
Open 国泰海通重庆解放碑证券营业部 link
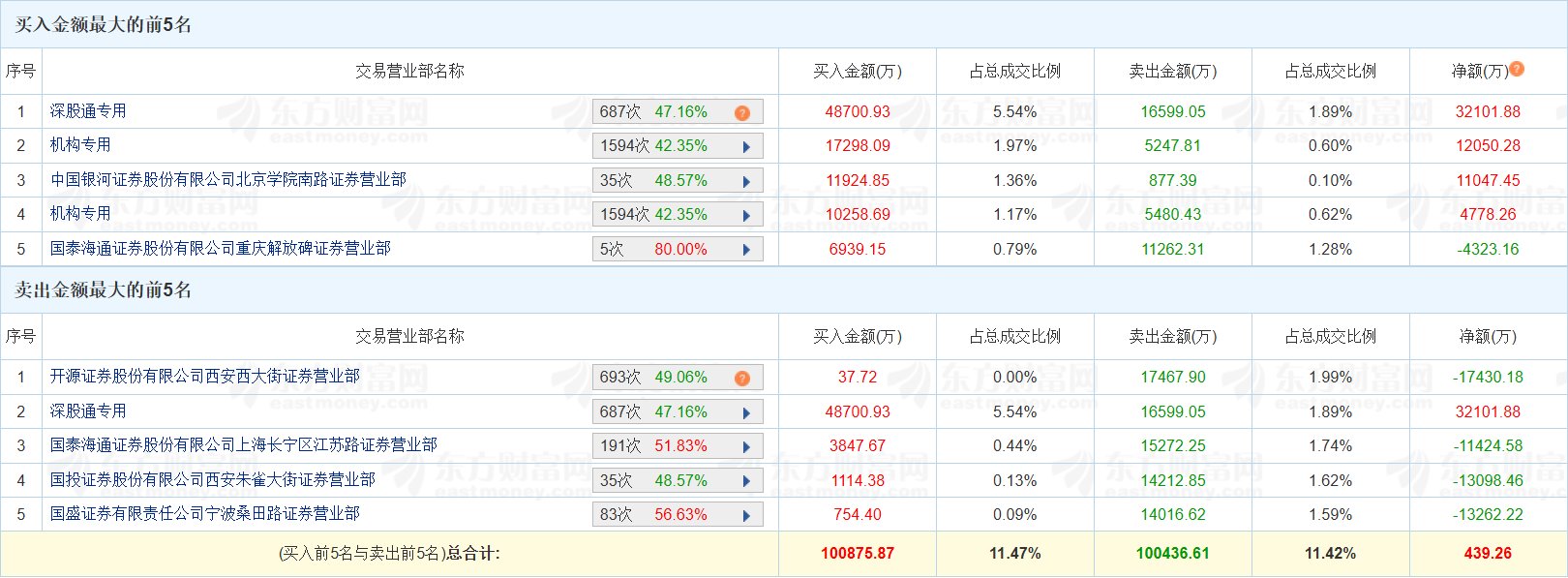click(221, 249)
